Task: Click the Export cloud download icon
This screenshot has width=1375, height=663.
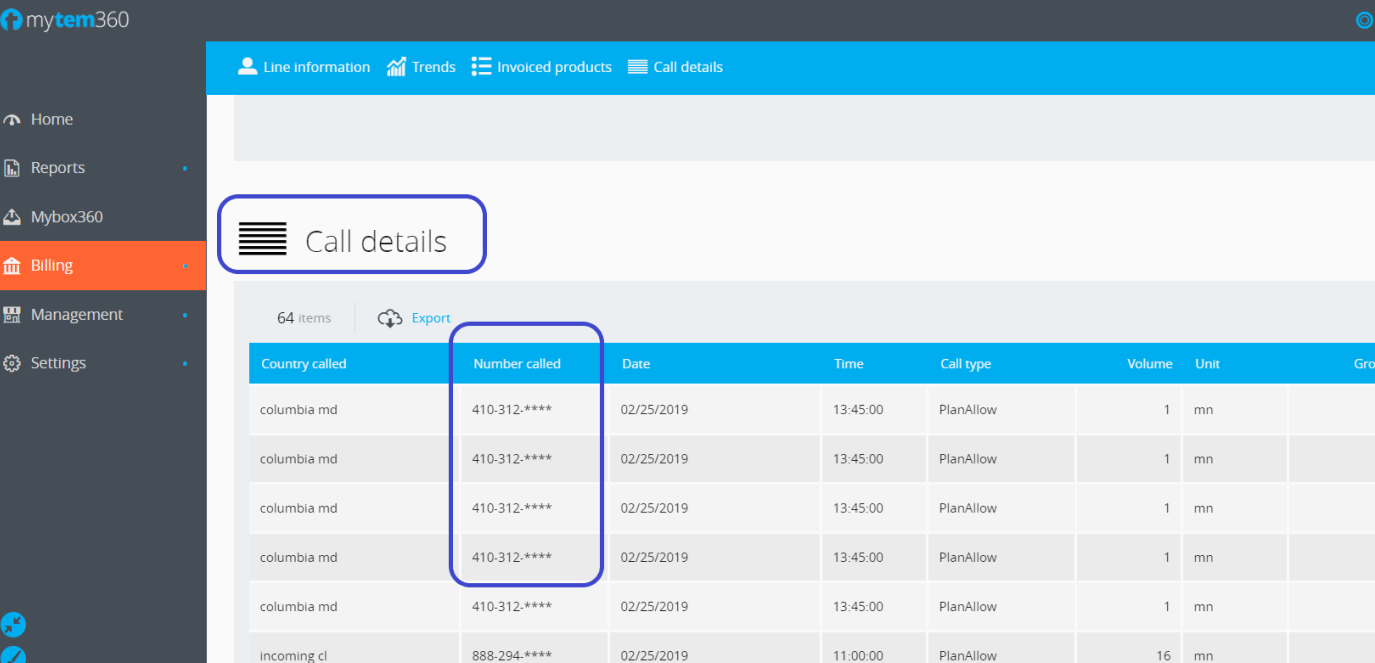Action: point(390,318)
